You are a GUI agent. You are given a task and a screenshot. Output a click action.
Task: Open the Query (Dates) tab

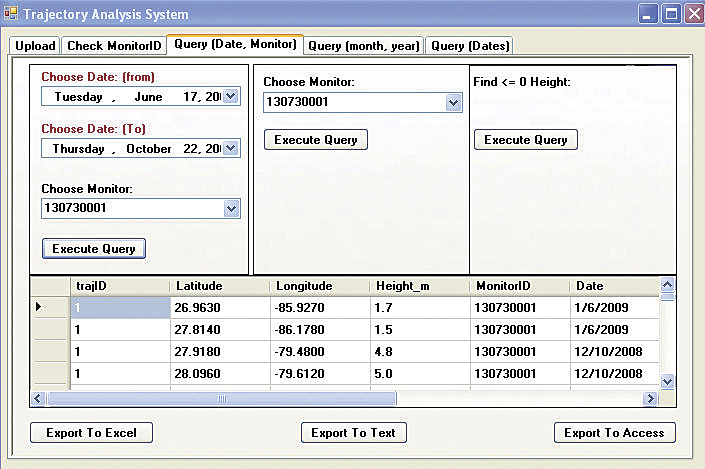(470, 45)
